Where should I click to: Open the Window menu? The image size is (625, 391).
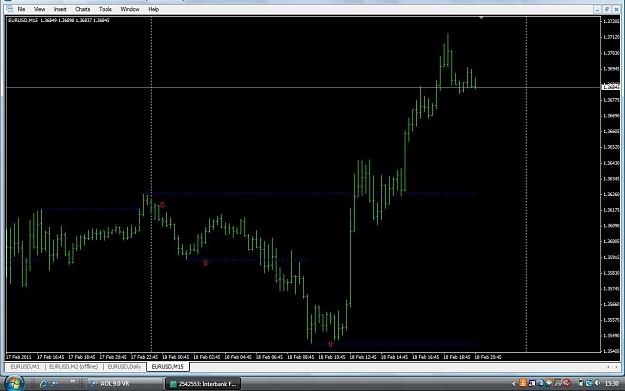coord(130,9)
